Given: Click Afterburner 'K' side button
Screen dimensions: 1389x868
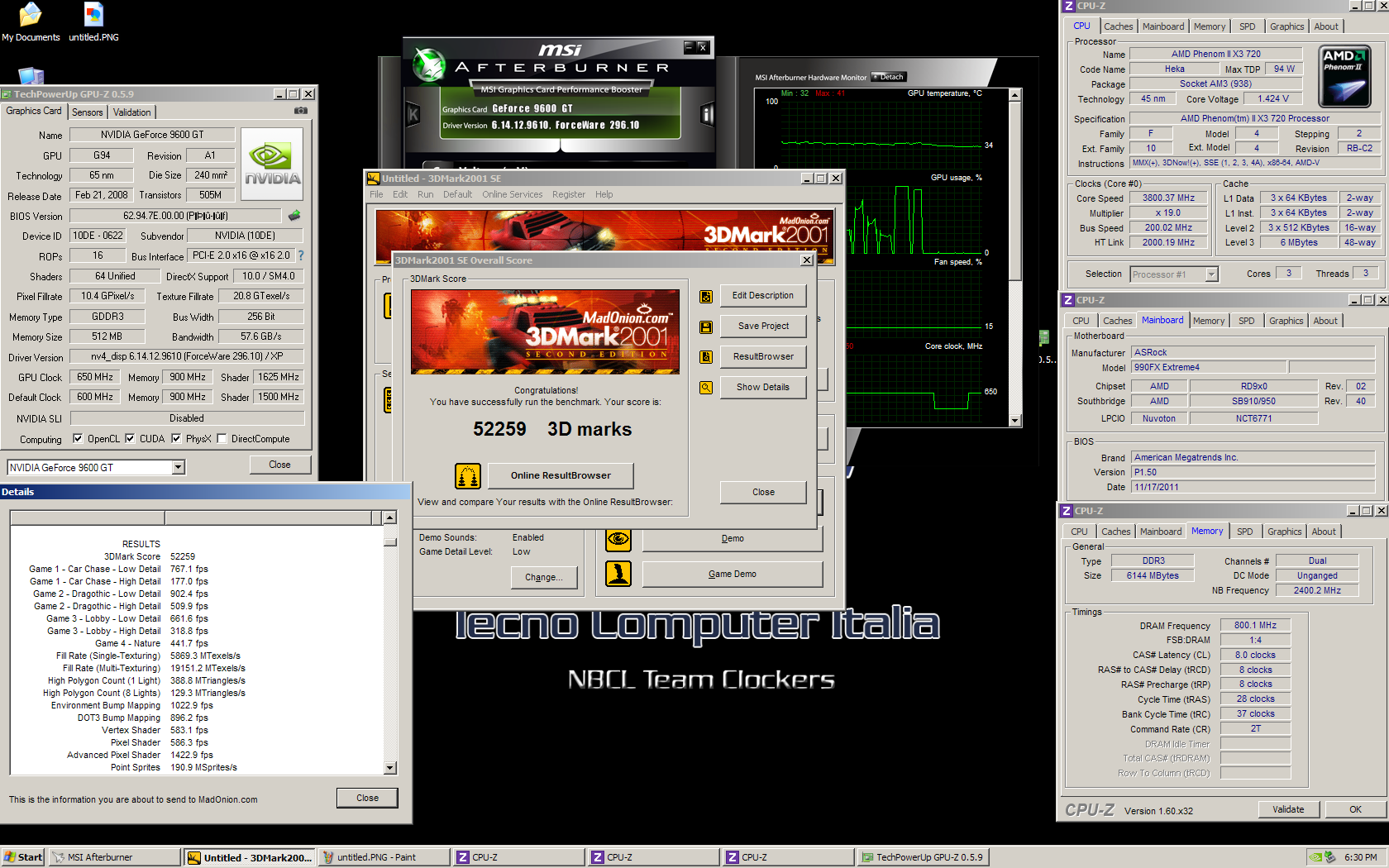Looking at the screenshot, I should tap(413, 114).
